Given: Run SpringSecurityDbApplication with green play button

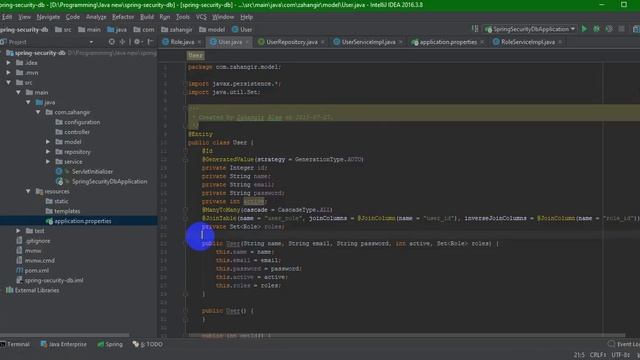Looking at the screenshot, I should pos(584,29).
